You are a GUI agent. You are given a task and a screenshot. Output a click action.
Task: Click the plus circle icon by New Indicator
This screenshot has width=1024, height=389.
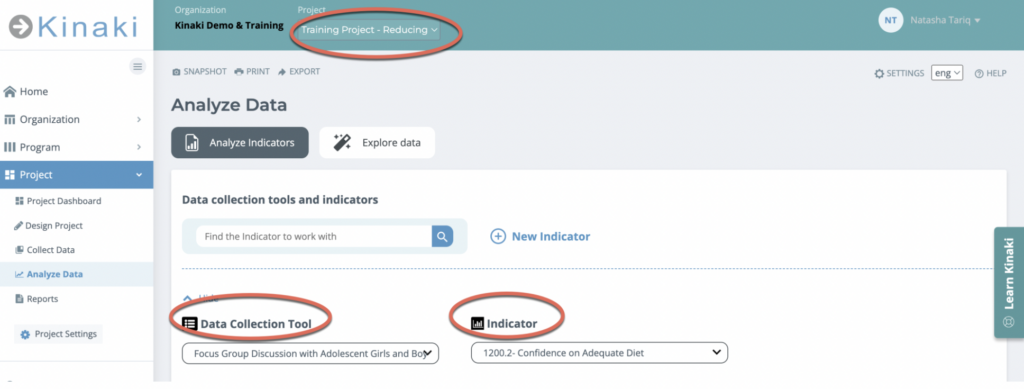click(498, 236)
